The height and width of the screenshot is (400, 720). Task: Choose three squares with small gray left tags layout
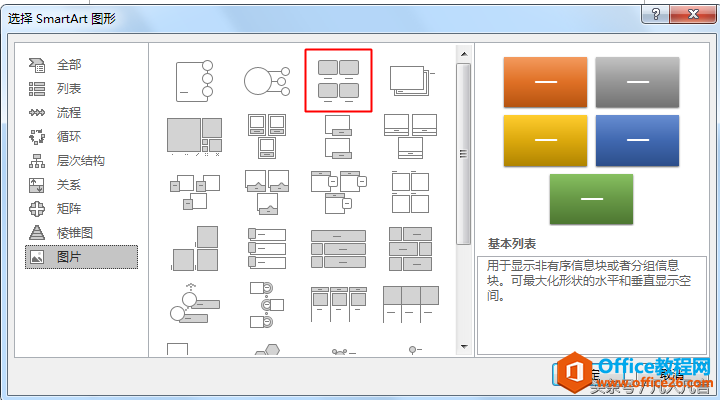[x=195, y=192]
